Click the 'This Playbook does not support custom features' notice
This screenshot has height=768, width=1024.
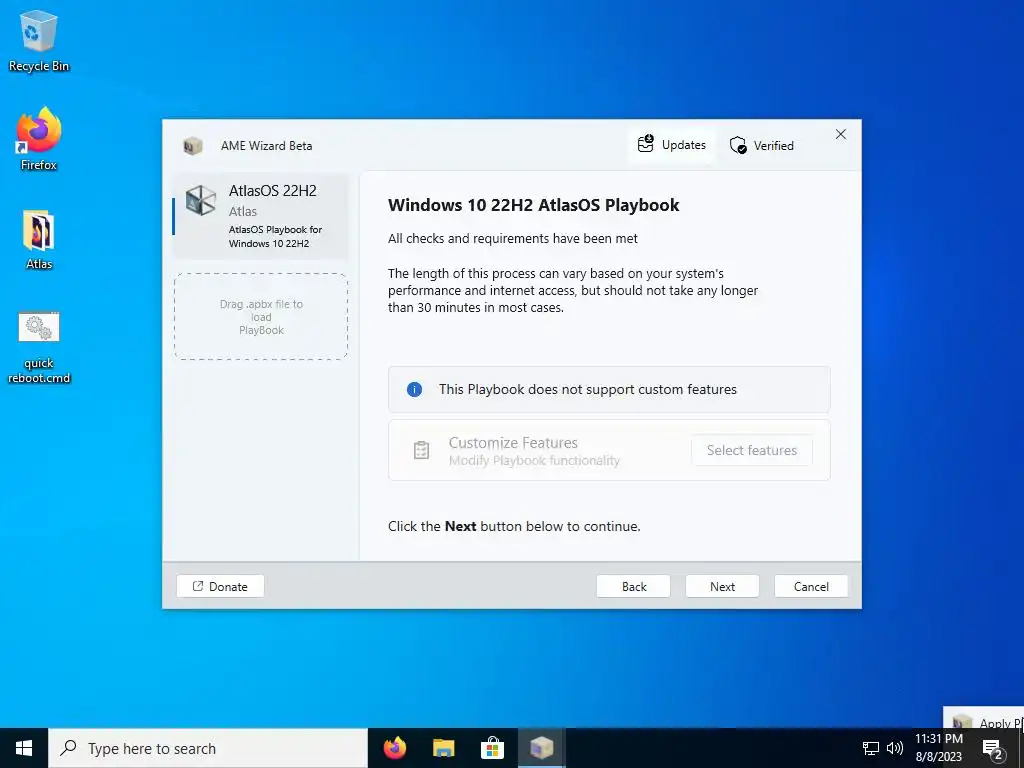609,390
